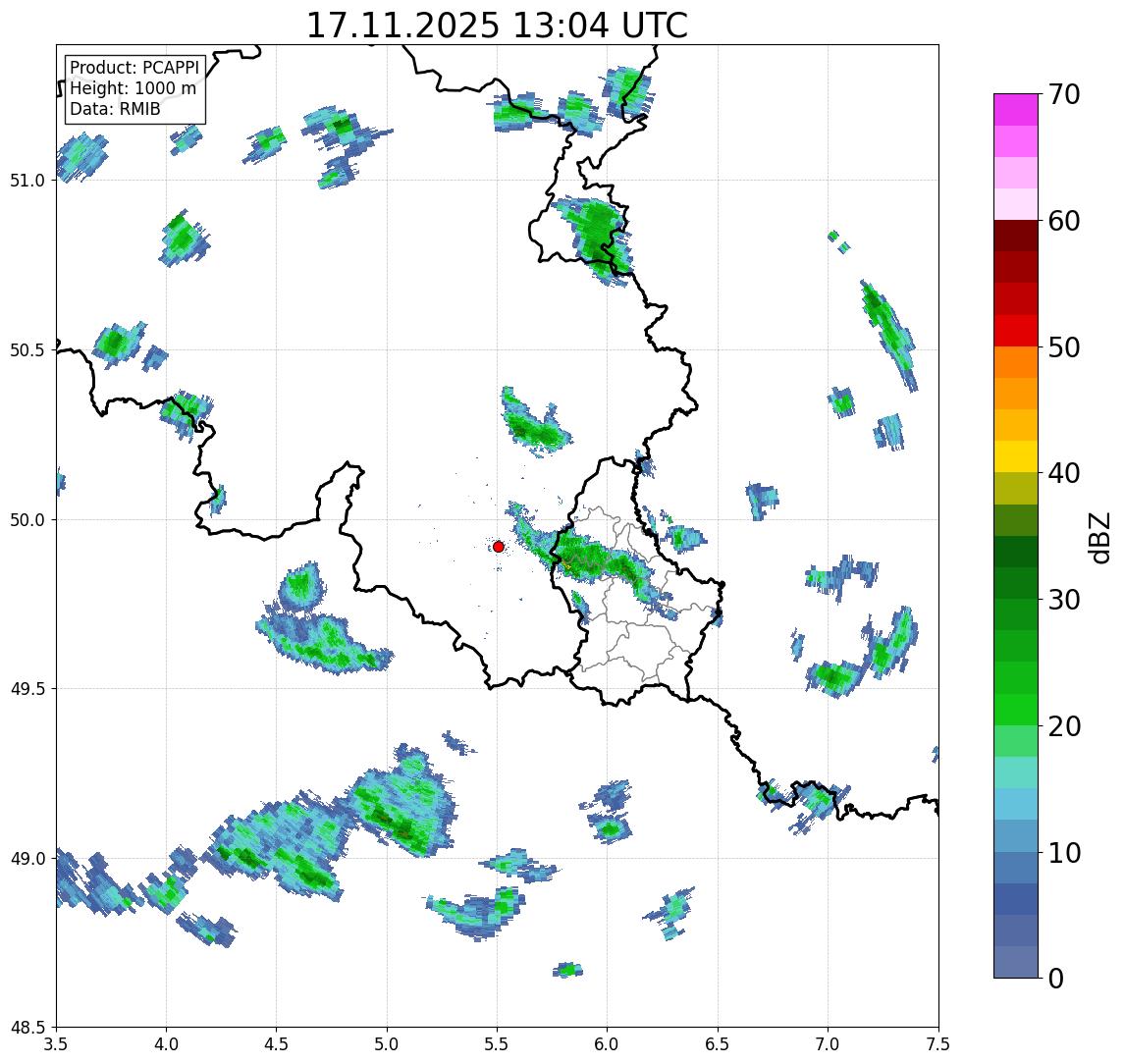The image size is (1124, 1064).
Task: Click the red radar location marker
Action: tap(499, 547)
